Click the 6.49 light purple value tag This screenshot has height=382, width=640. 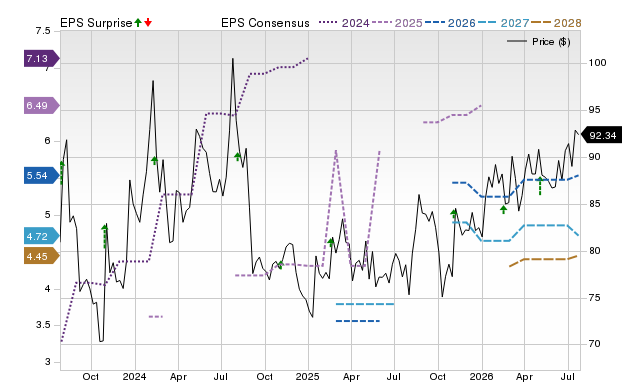pyautogui.click(x=41, y=106)
